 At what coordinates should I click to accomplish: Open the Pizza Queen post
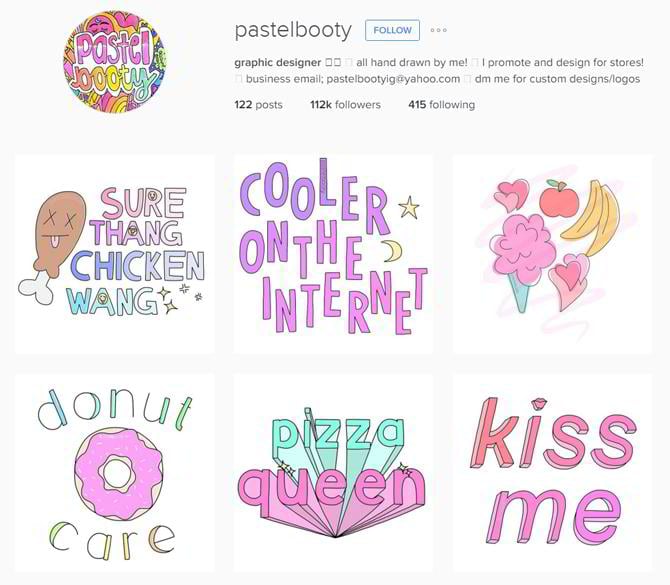[x=333, y=473]
